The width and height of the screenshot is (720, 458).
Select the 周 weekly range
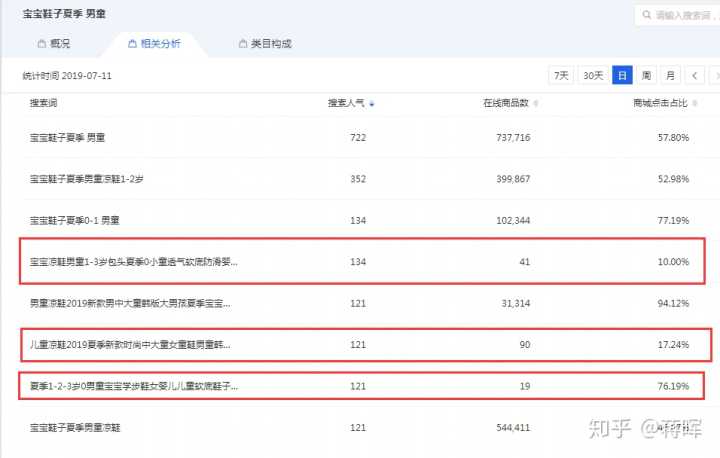pyautogui.click(x=646, y=75)
